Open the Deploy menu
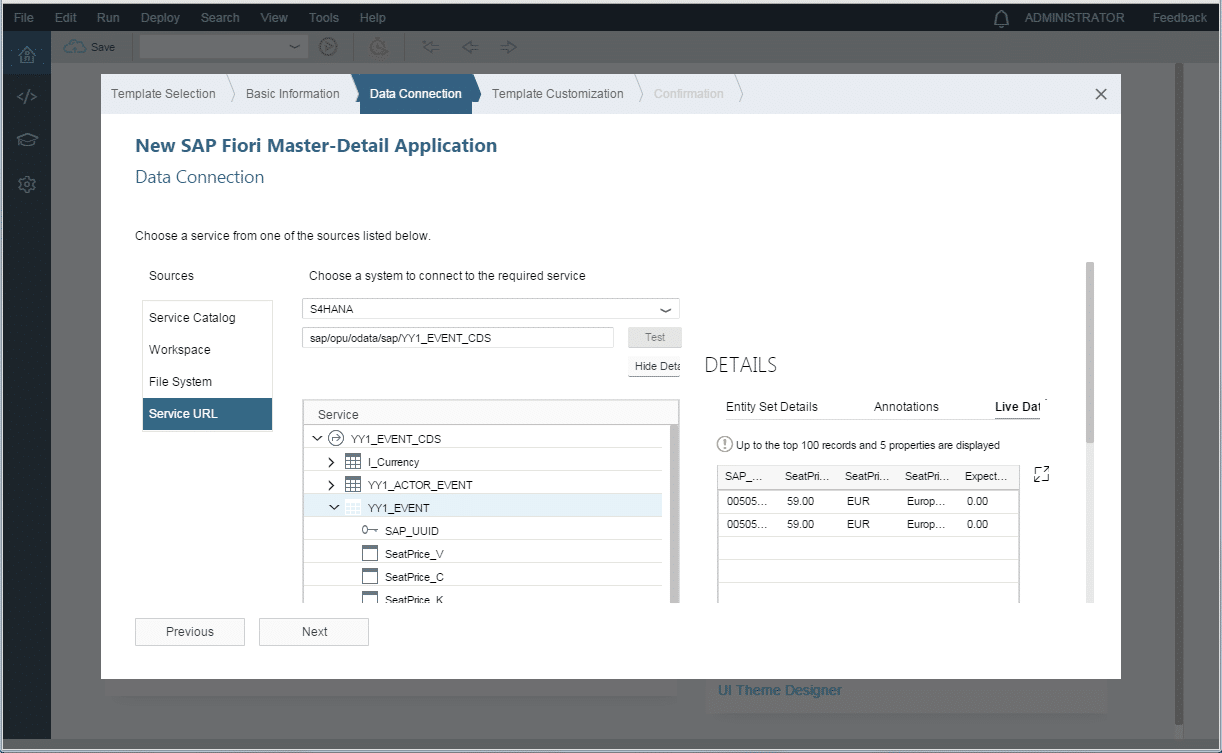 (160, 18)
